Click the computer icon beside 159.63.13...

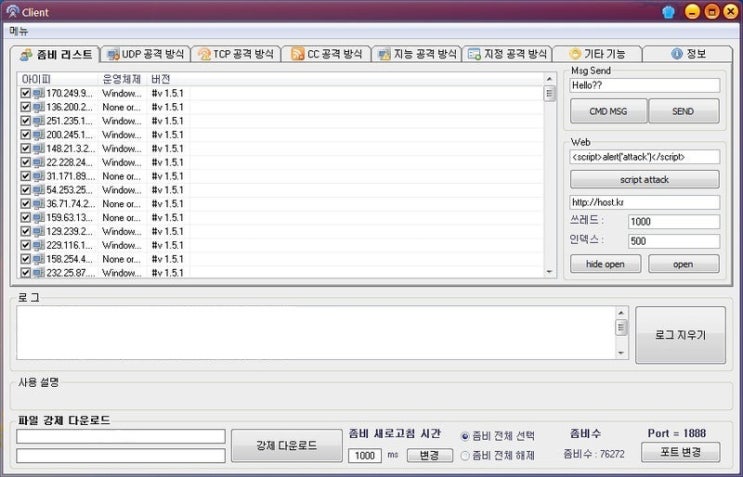coord(38,217)
